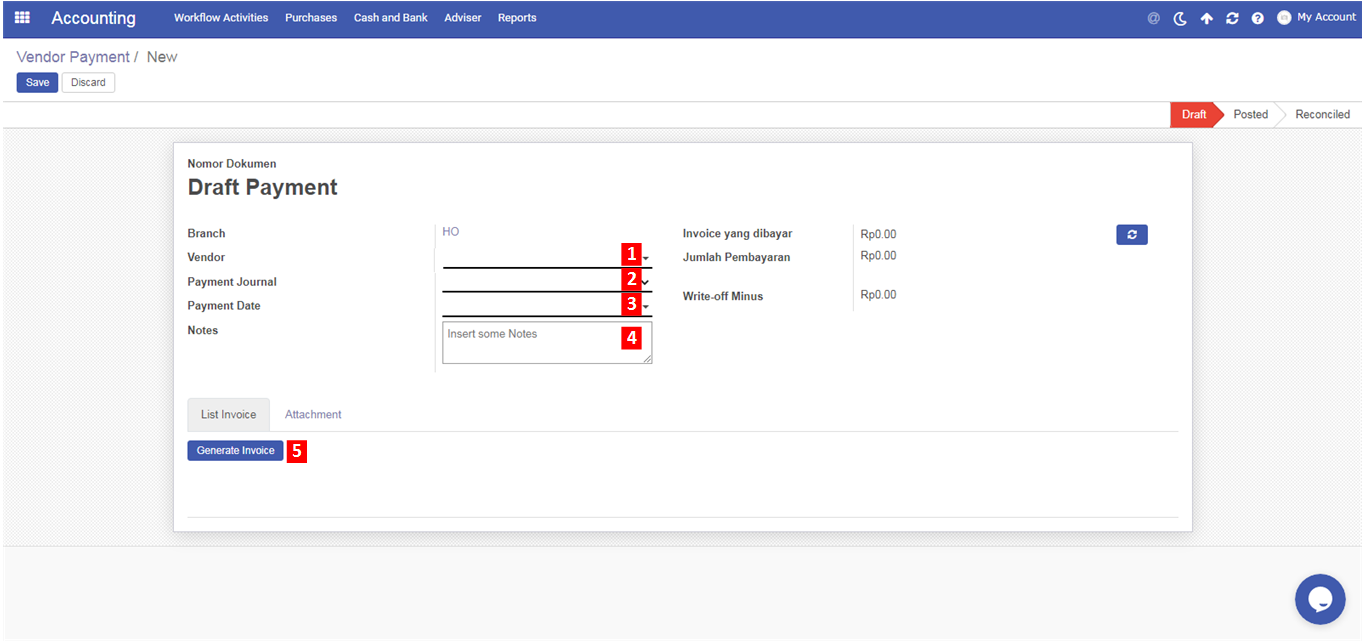Image resolution: width=1365 pixels, height=642 pixels.
Task: Toggle dark mode with the moon icon
Action: coord(1180,18)
